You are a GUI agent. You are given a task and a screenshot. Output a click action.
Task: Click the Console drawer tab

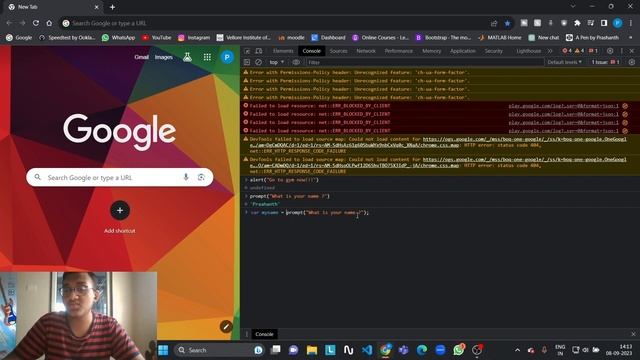coord(264,334)
